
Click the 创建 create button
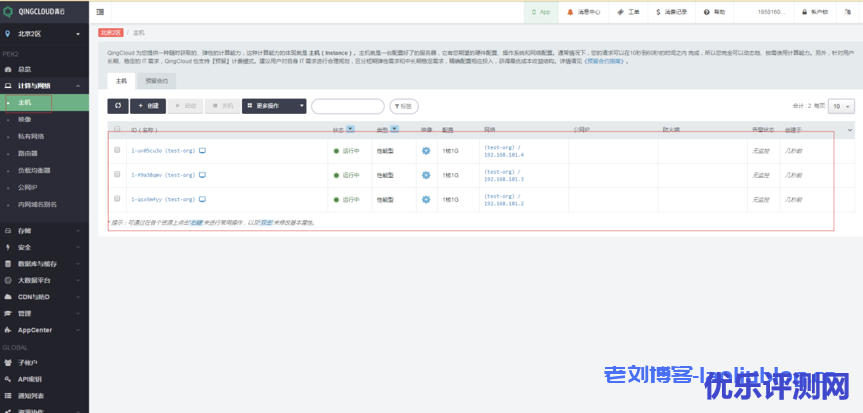pyautogui.click(x=148, y=105)
